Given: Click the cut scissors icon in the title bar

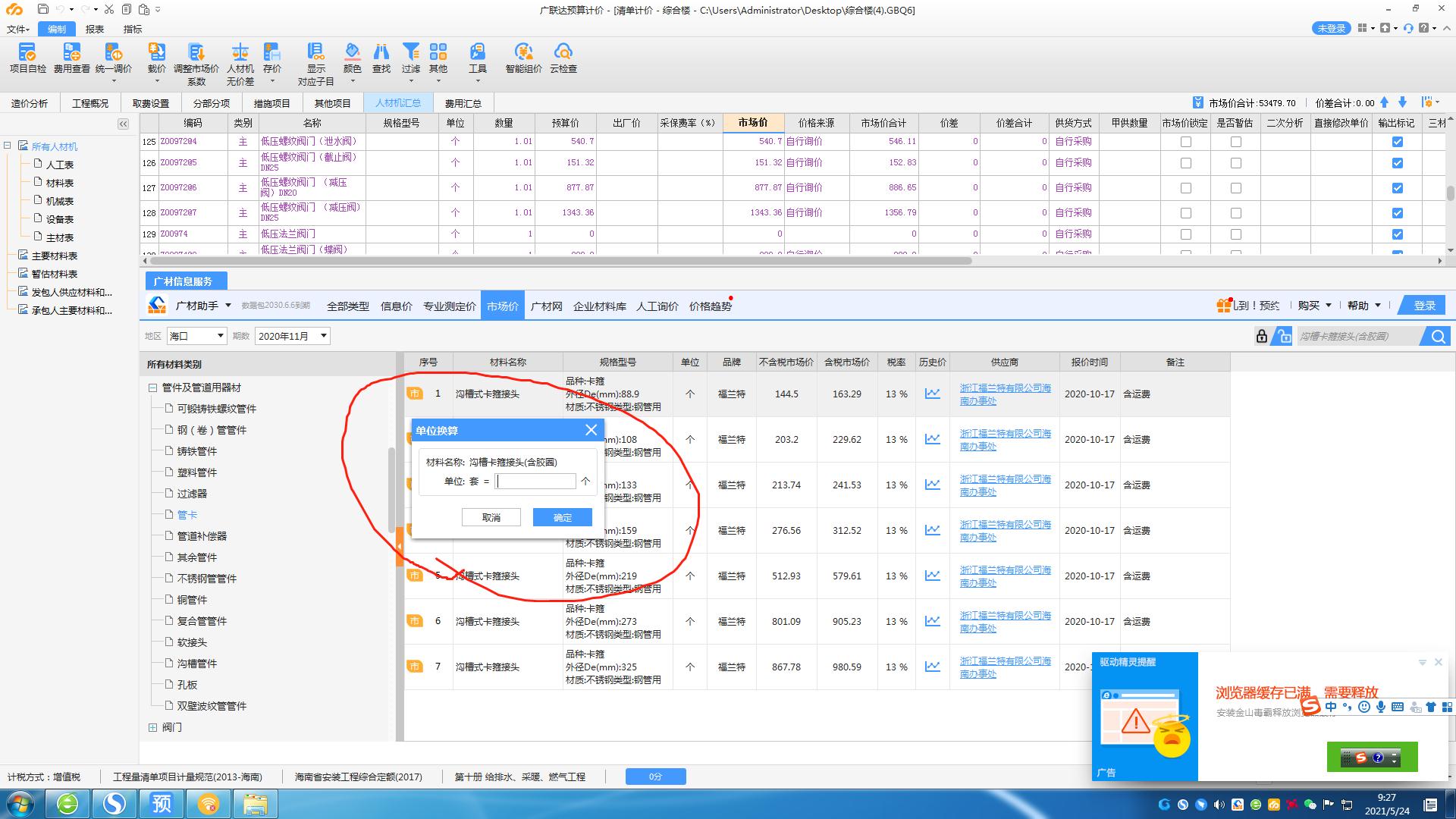Looking at the screenshot, I should 109,9.
